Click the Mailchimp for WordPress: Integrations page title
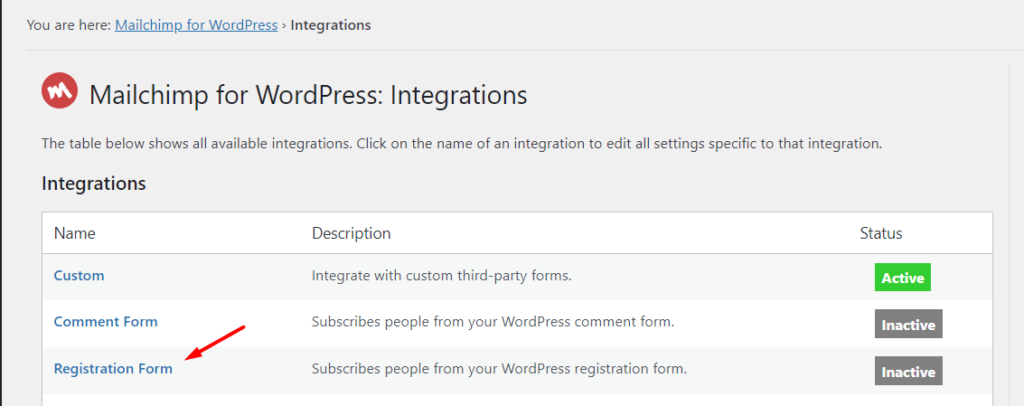1024x406 pixels. click(308, 95)
